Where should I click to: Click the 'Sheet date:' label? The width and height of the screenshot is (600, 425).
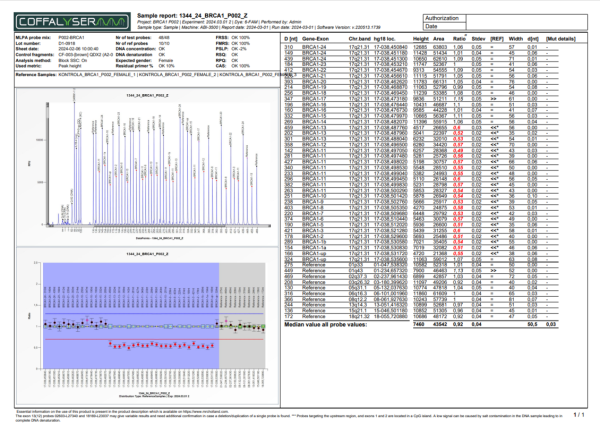point(27,49)
